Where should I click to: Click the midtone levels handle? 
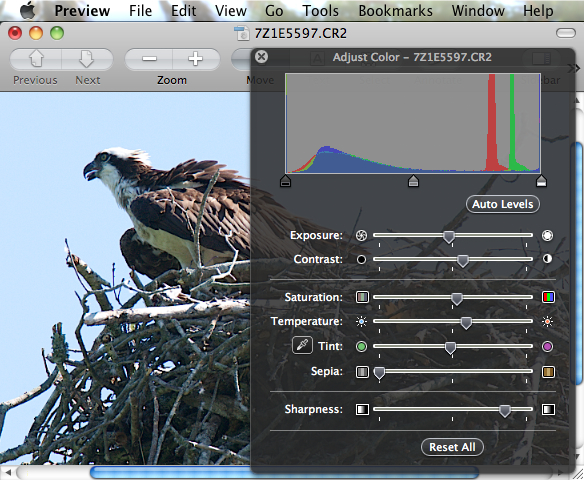413,181
